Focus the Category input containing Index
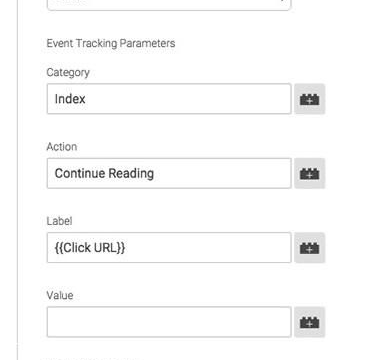 point(169,99)
